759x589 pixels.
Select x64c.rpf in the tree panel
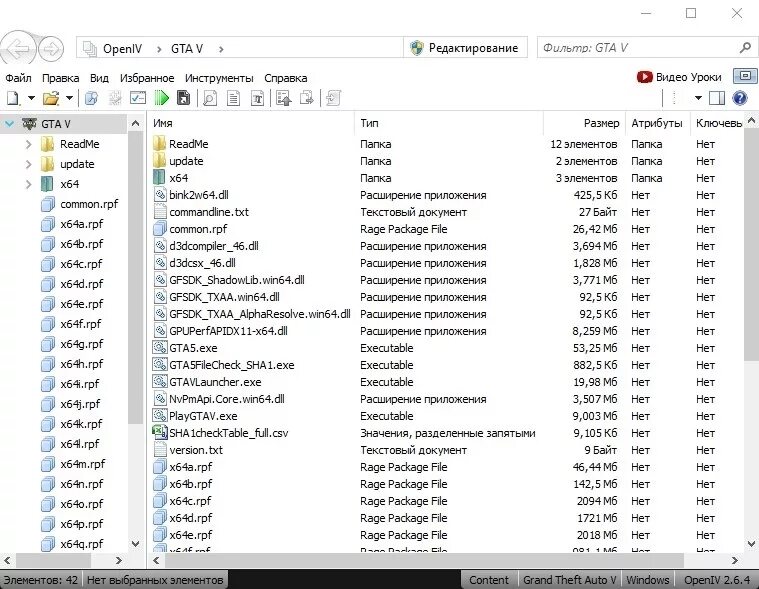81,264
